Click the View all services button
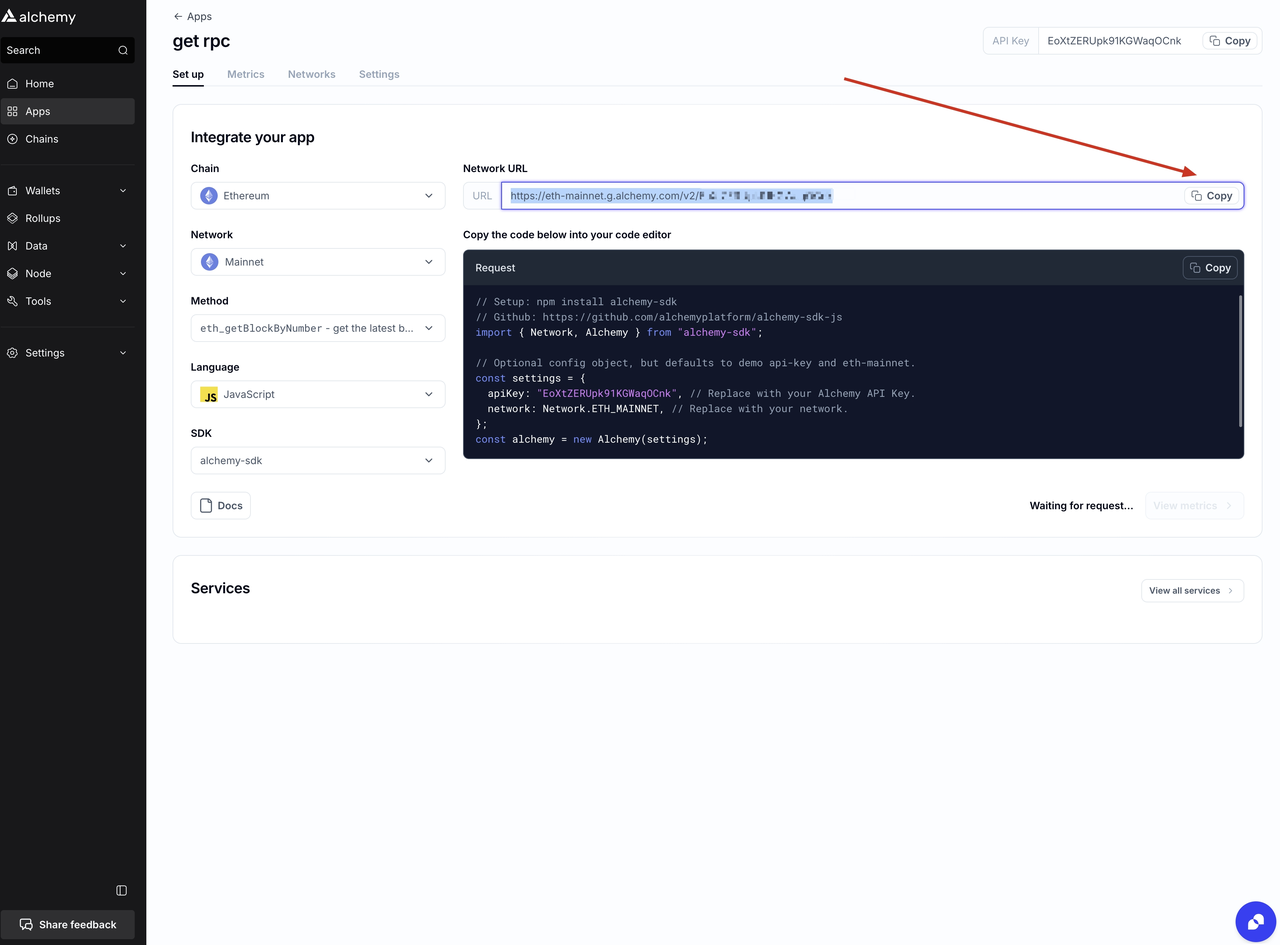1280x945 pixels. pyautogui.click(x=1192, y=591)
